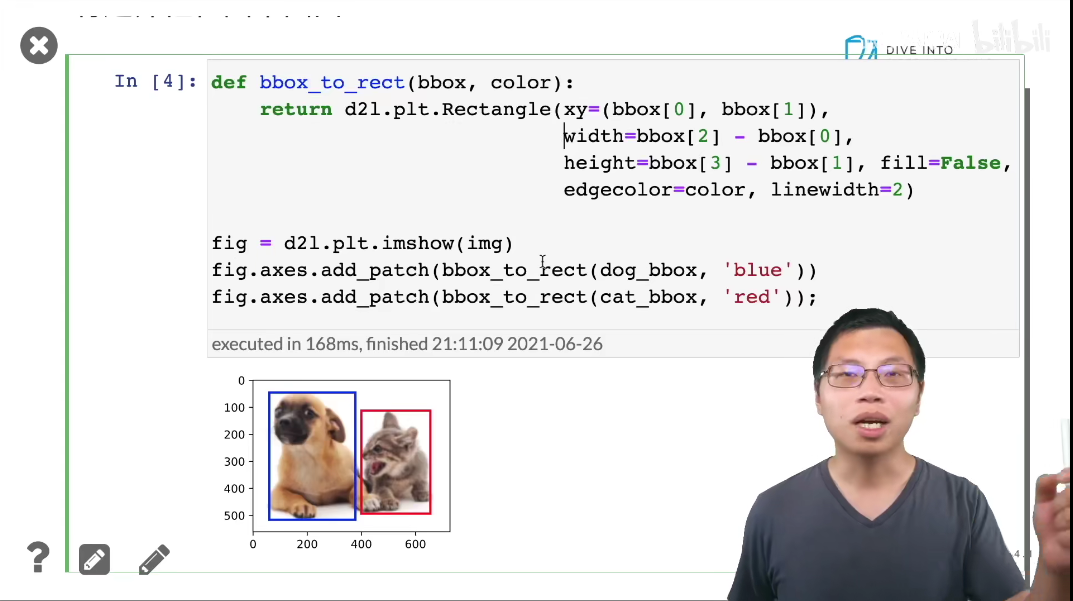Click the DIVE INTO logo
This screenshot has width=1073, height=601.
click(x=899, y=49)
